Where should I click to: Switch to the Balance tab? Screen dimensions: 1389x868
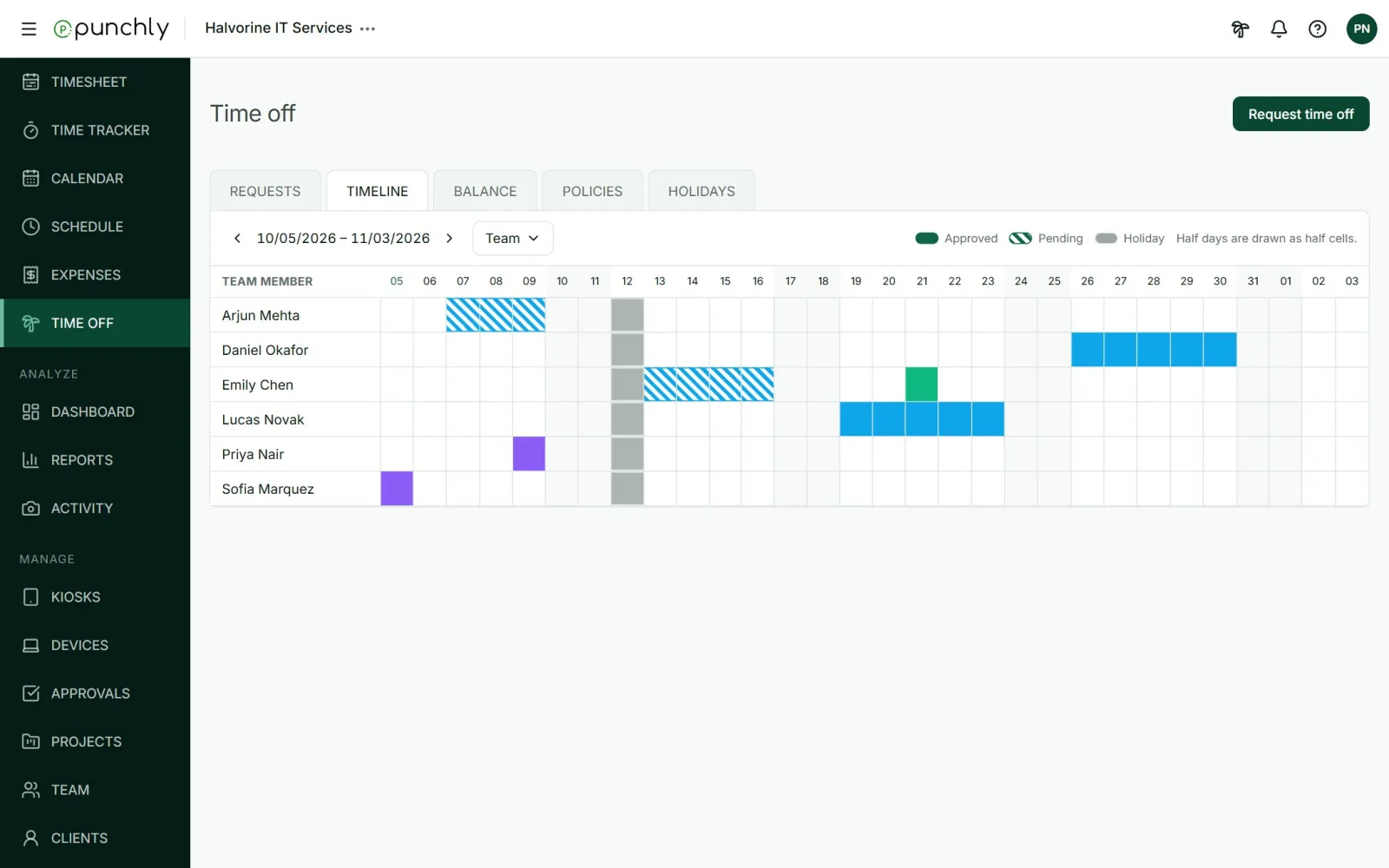pos(484,191)
